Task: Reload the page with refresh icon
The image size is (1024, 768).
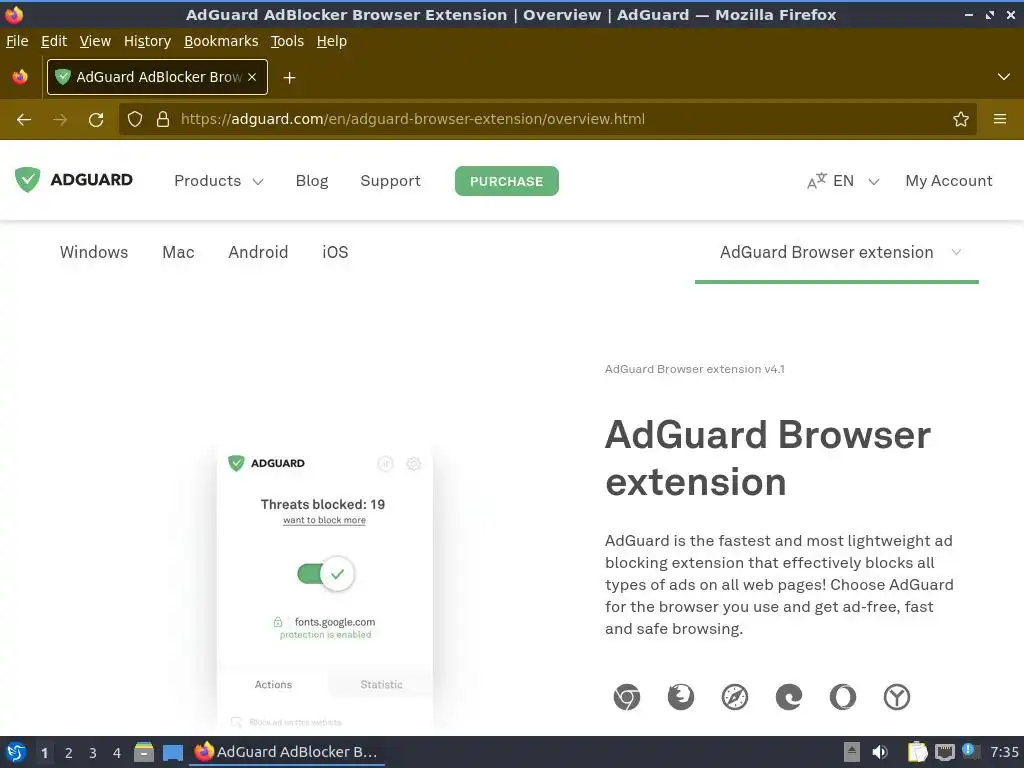Action: 96,120
